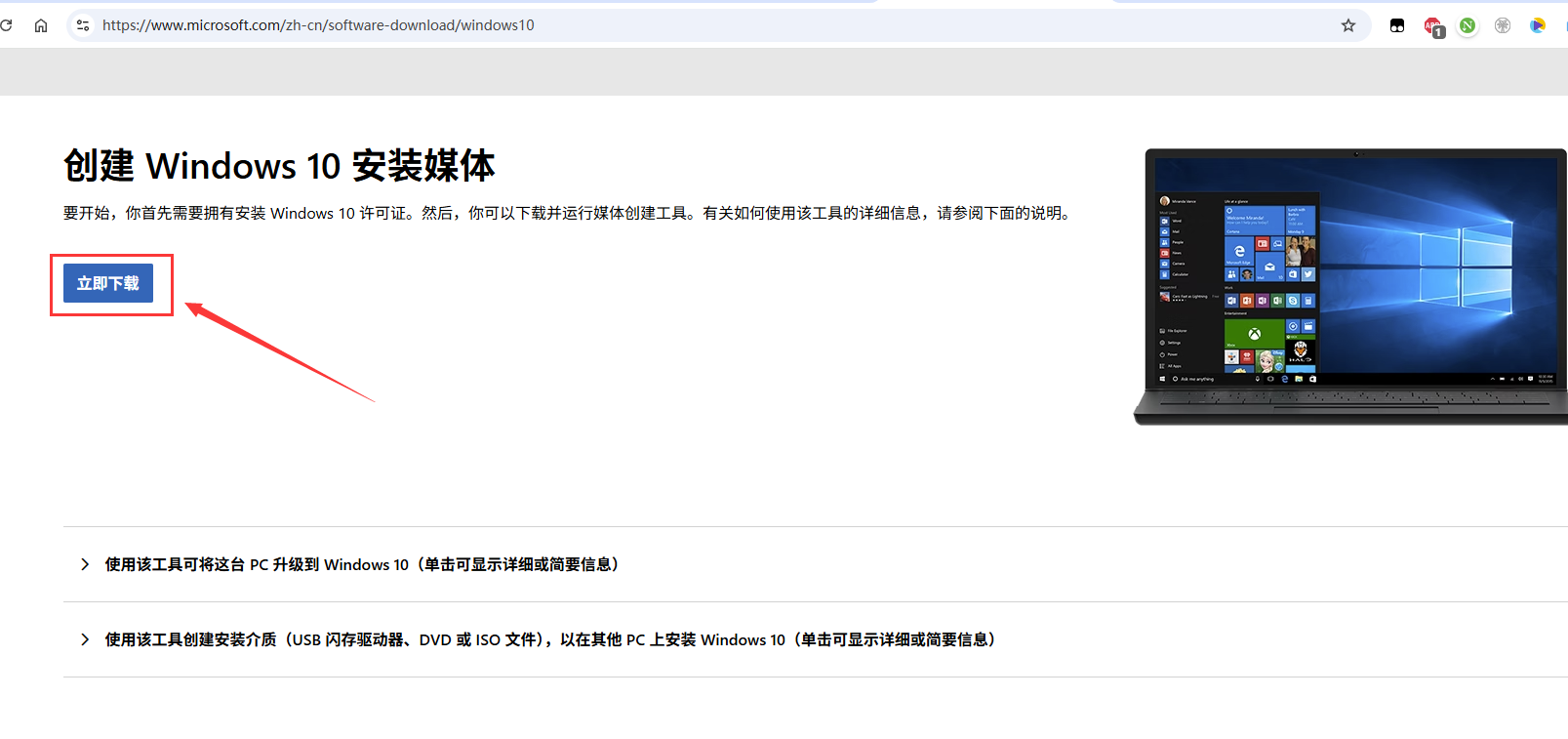1568x739 pixels.
Task: Focus the microsoft.com address bar
Action: point(683,25)
